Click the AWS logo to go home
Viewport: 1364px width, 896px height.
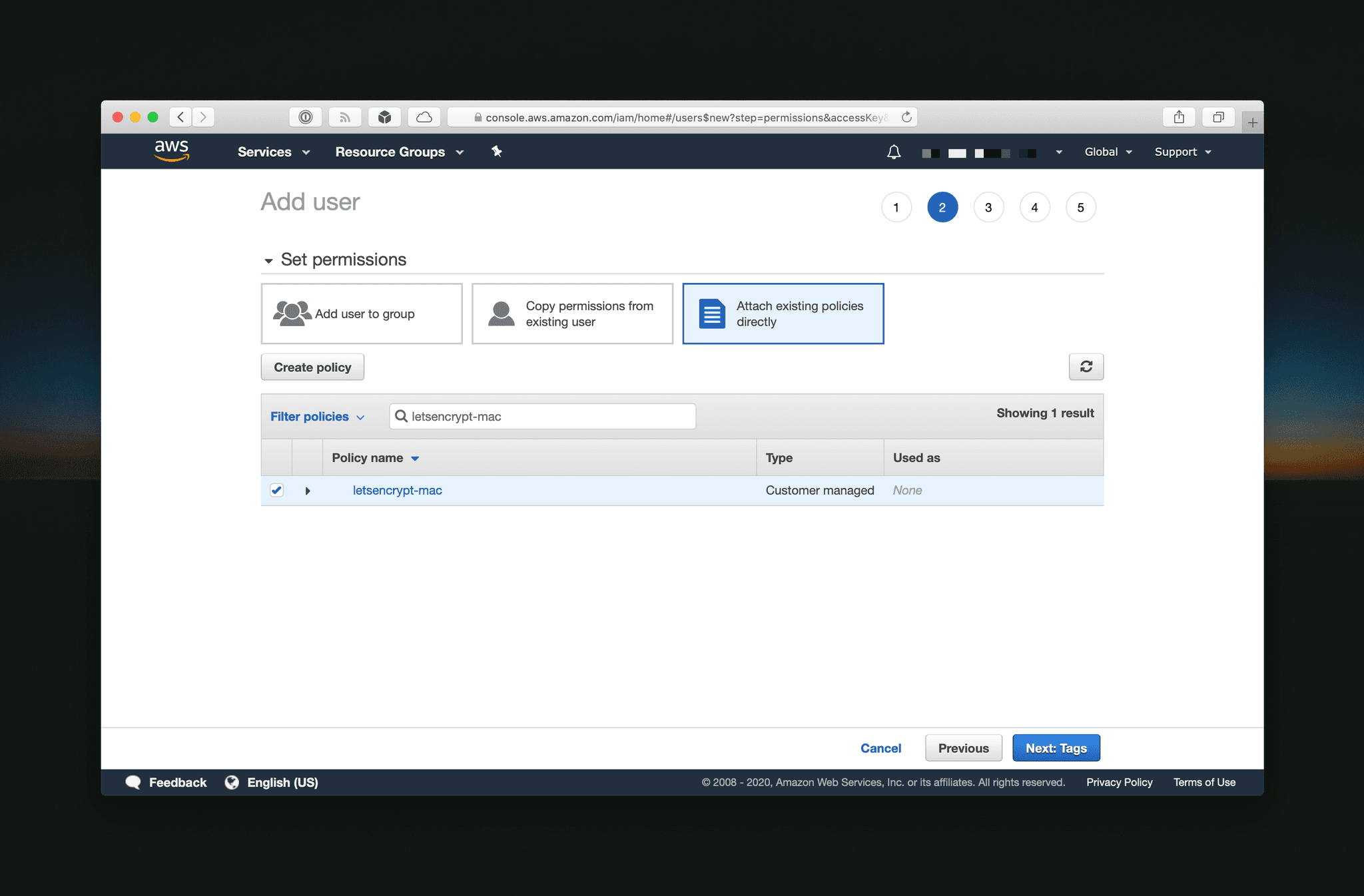pos(171,151)
